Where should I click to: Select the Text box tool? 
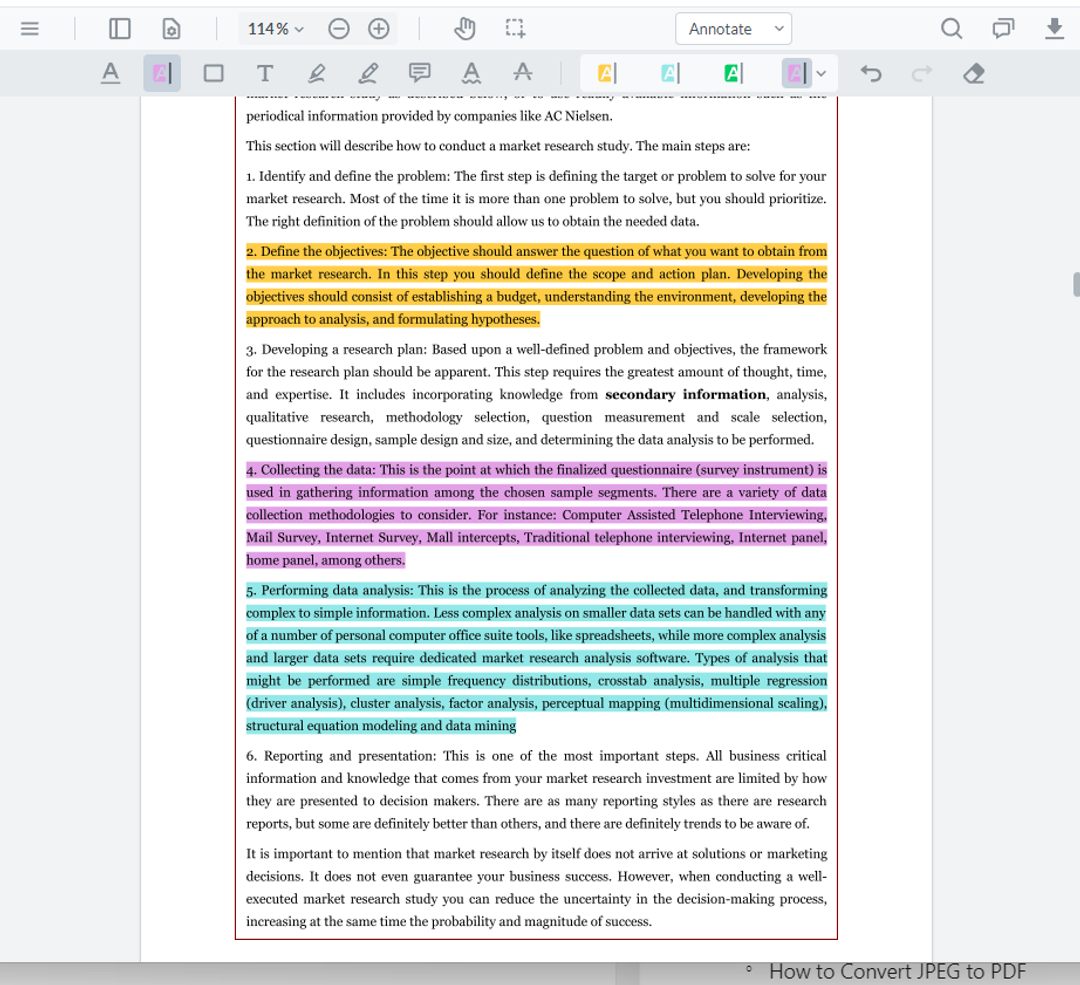pos(265,72)
